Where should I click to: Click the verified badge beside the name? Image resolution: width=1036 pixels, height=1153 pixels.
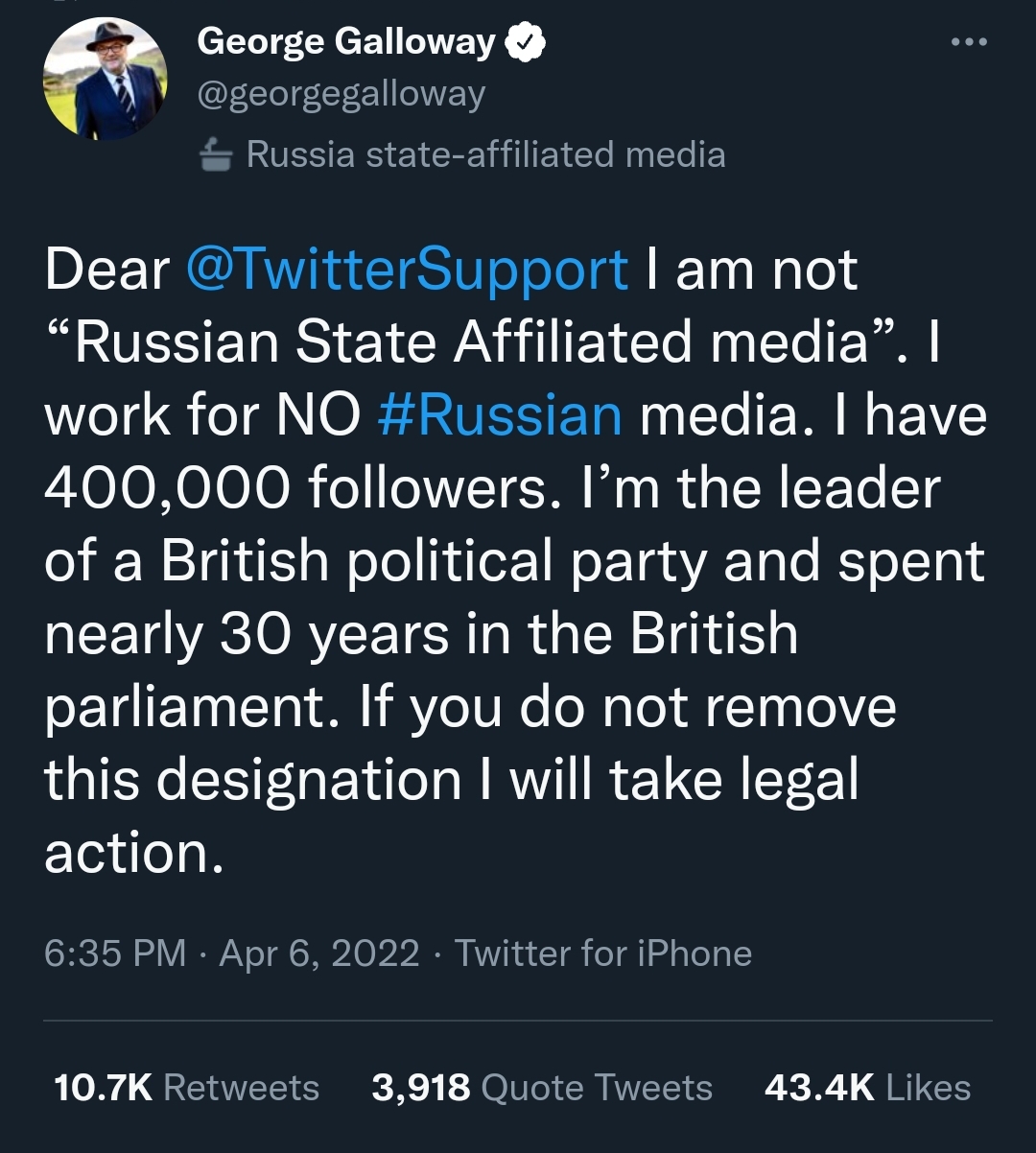pyautogui.click(x=526, y=42)
